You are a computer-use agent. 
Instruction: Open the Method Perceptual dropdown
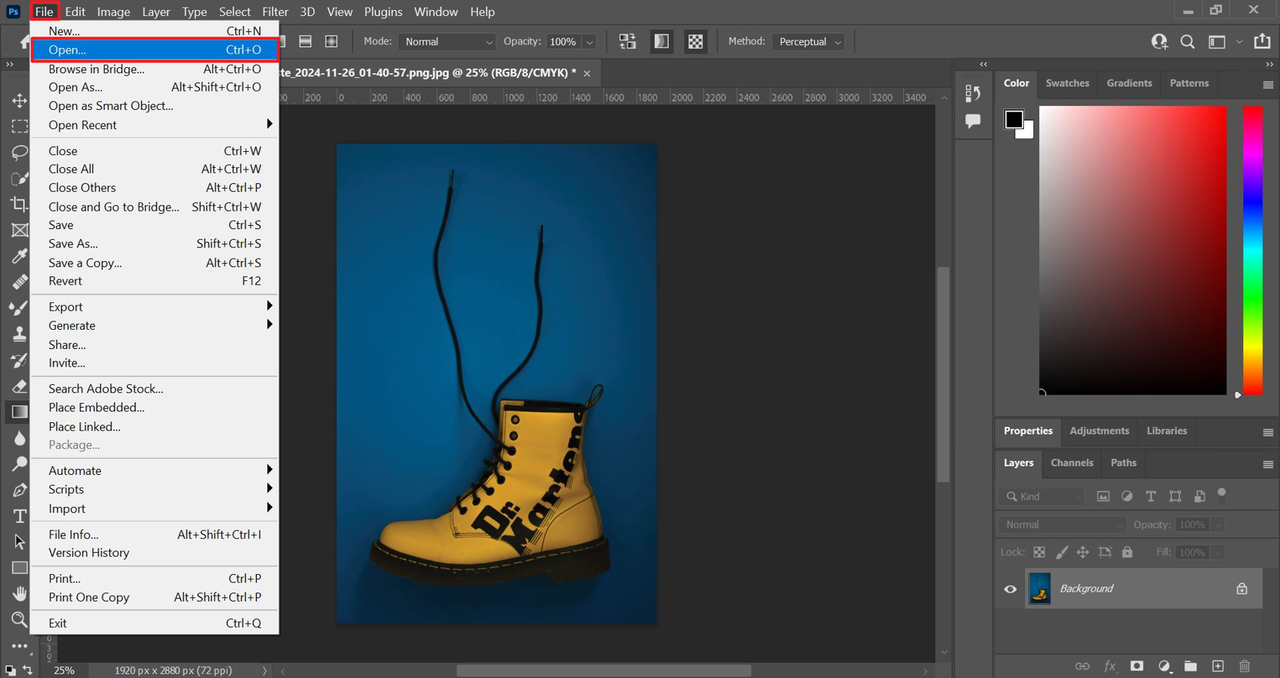[x=809, y=42]
